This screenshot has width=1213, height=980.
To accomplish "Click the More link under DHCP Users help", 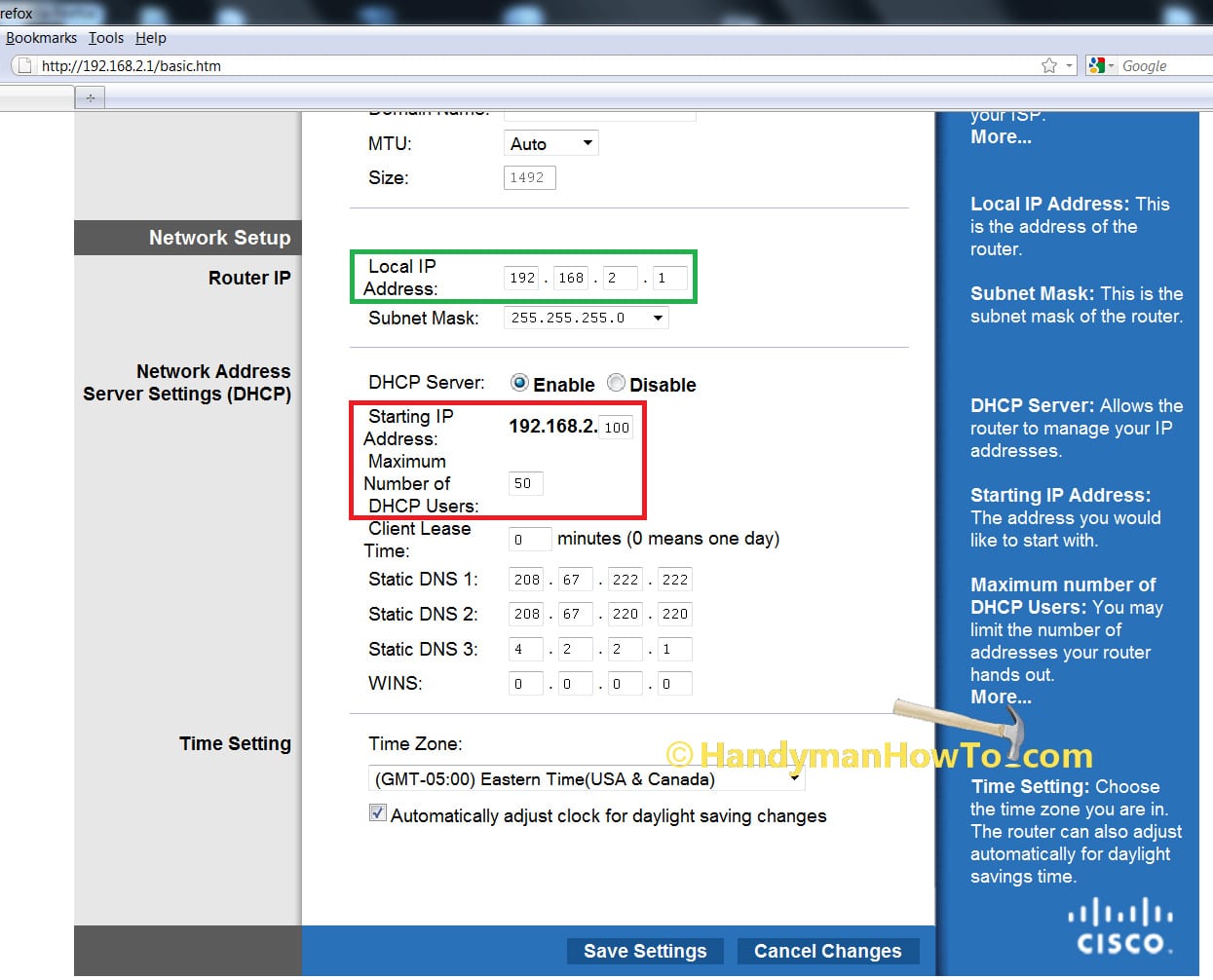I will pyautogui.click(x=1001, y=697).
